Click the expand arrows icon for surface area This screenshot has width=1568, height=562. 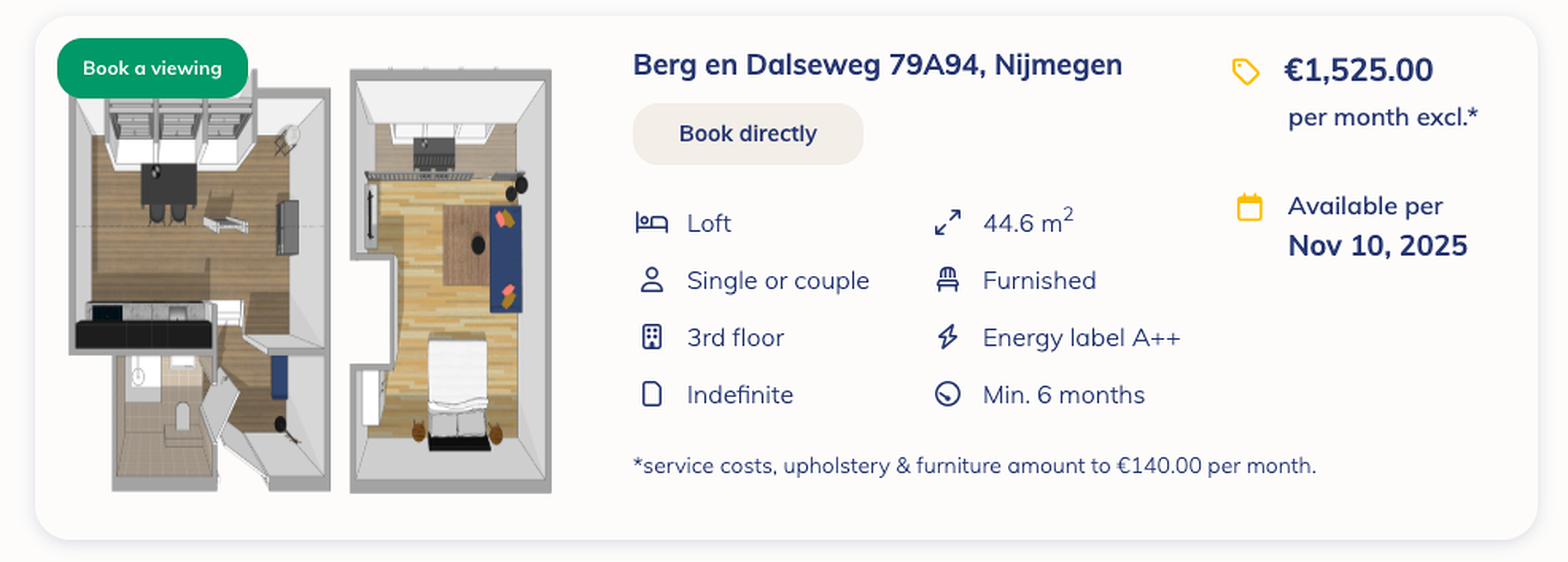coord(948,223)
